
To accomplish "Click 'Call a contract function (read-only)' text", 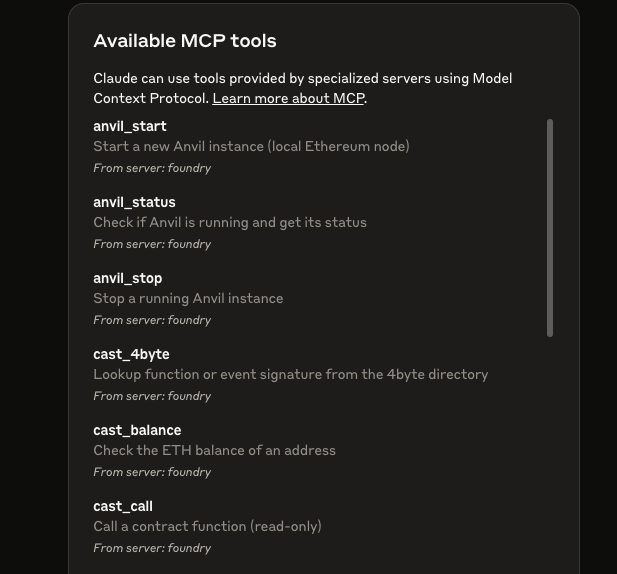I will 207,526.
